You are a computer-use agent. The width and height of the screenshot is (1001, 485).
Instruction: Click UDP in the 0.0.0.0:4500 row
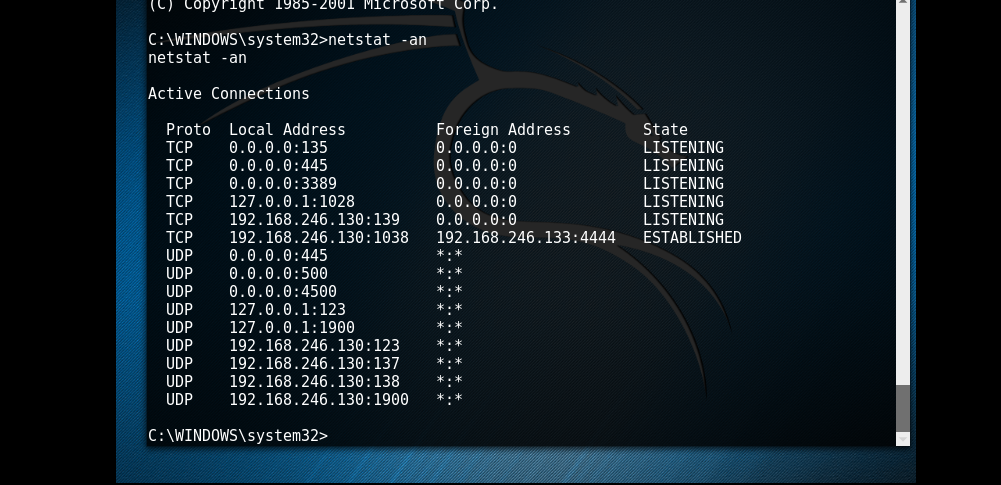pyautogui.click(x=179, y=292)
